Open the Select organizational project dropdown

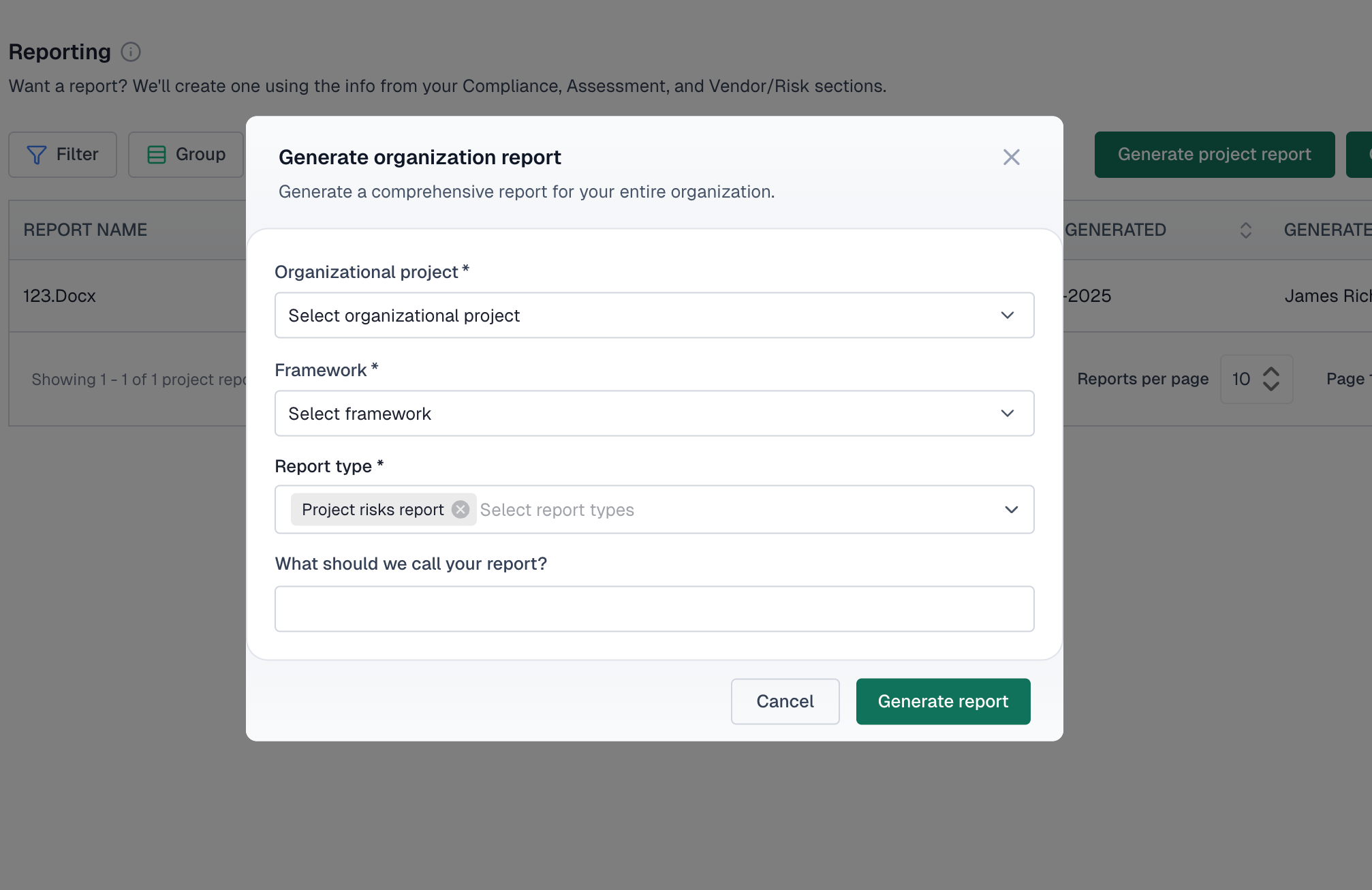(654, 315)
